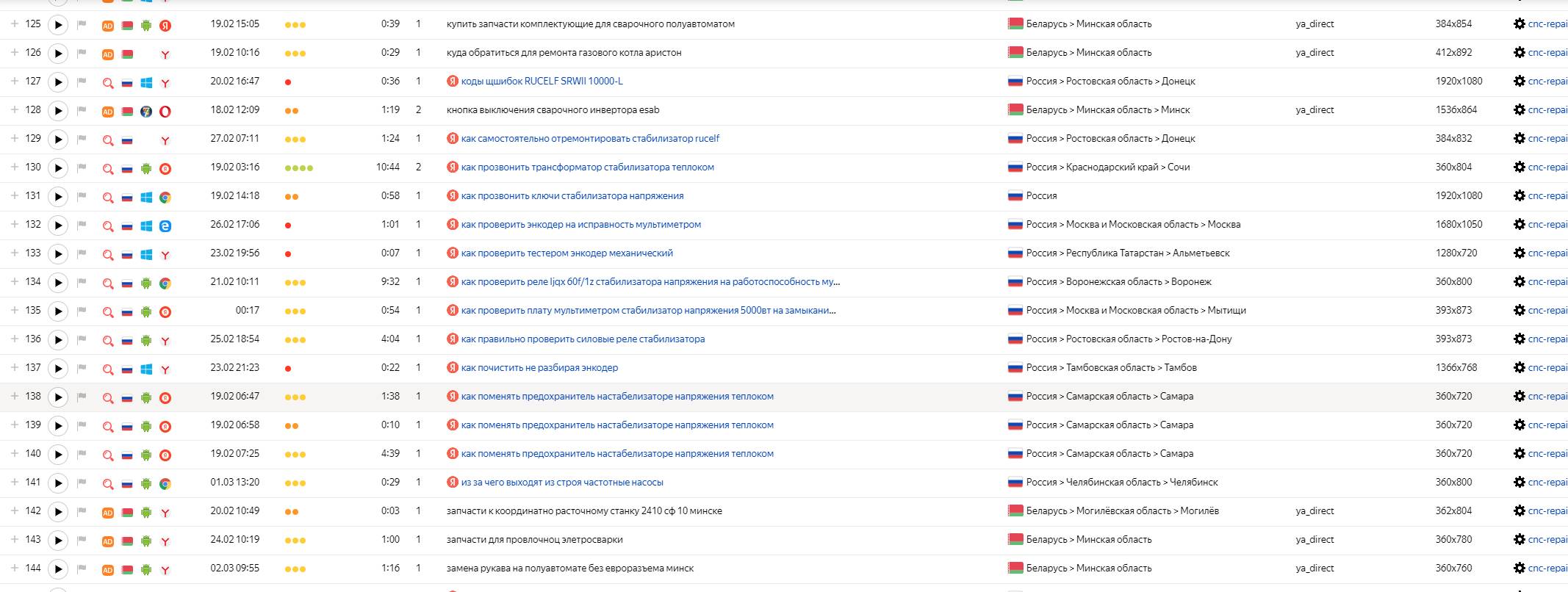
Task: Play visit 143 recording
Action: (x=57, y=540)
